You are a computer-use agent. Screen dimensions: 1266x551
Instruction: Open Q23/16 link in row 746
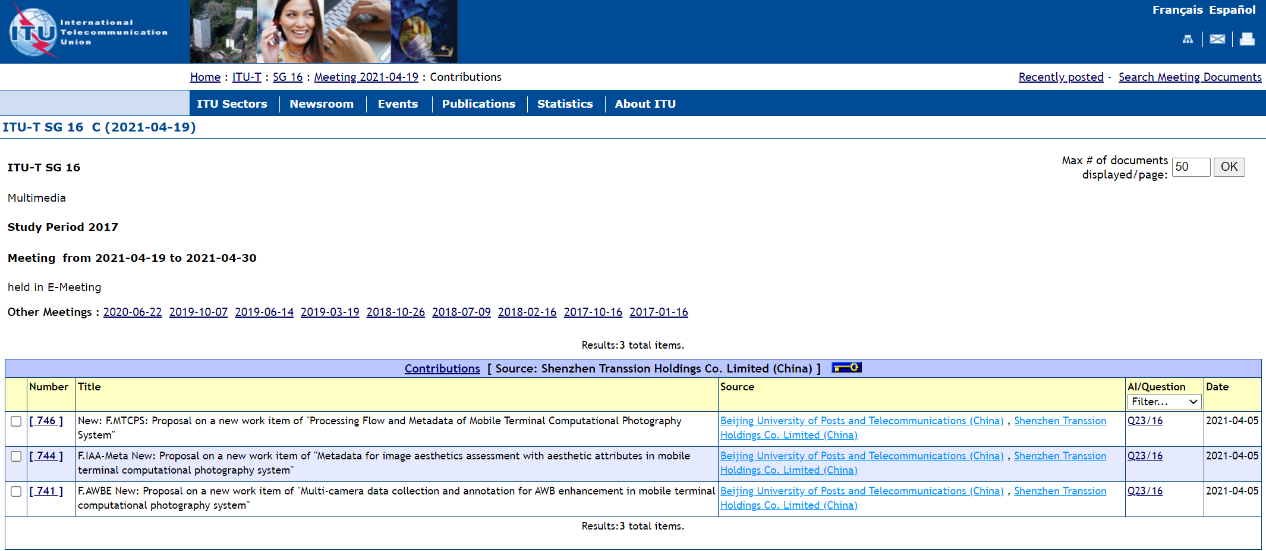coord(1145,421)
